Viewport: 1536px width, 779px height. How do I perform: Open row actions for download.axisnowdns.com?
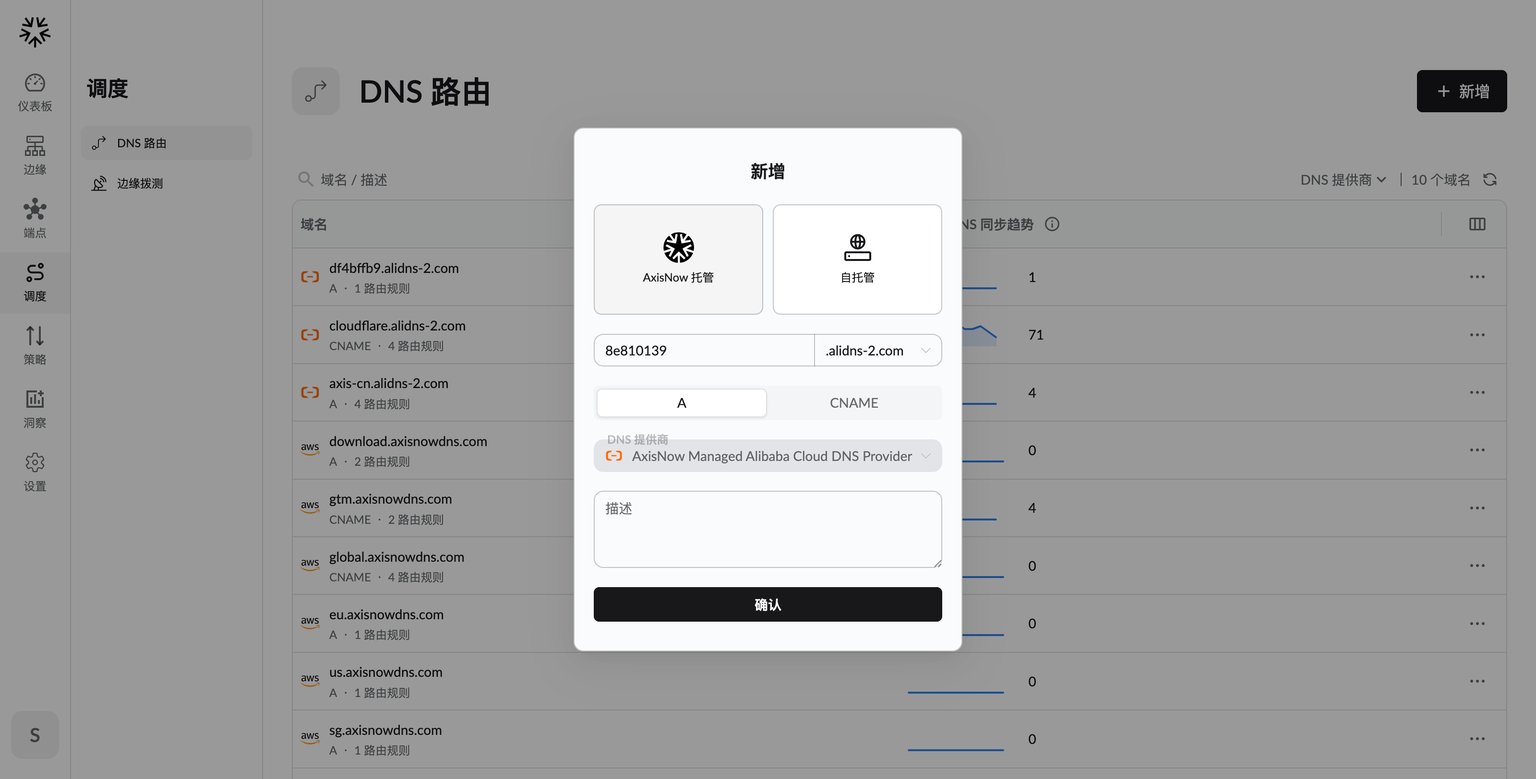pos(1477,450)
